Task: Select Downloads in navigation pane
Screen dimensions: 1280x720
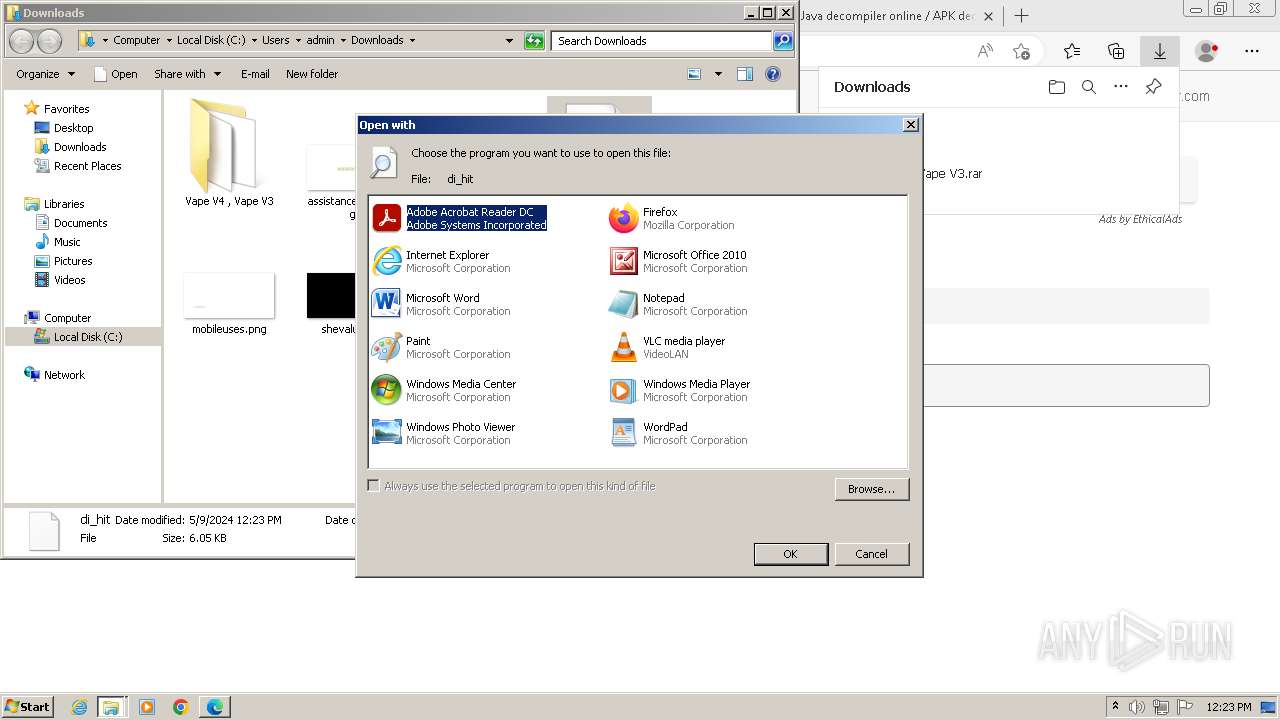Action: pos(70,147)
